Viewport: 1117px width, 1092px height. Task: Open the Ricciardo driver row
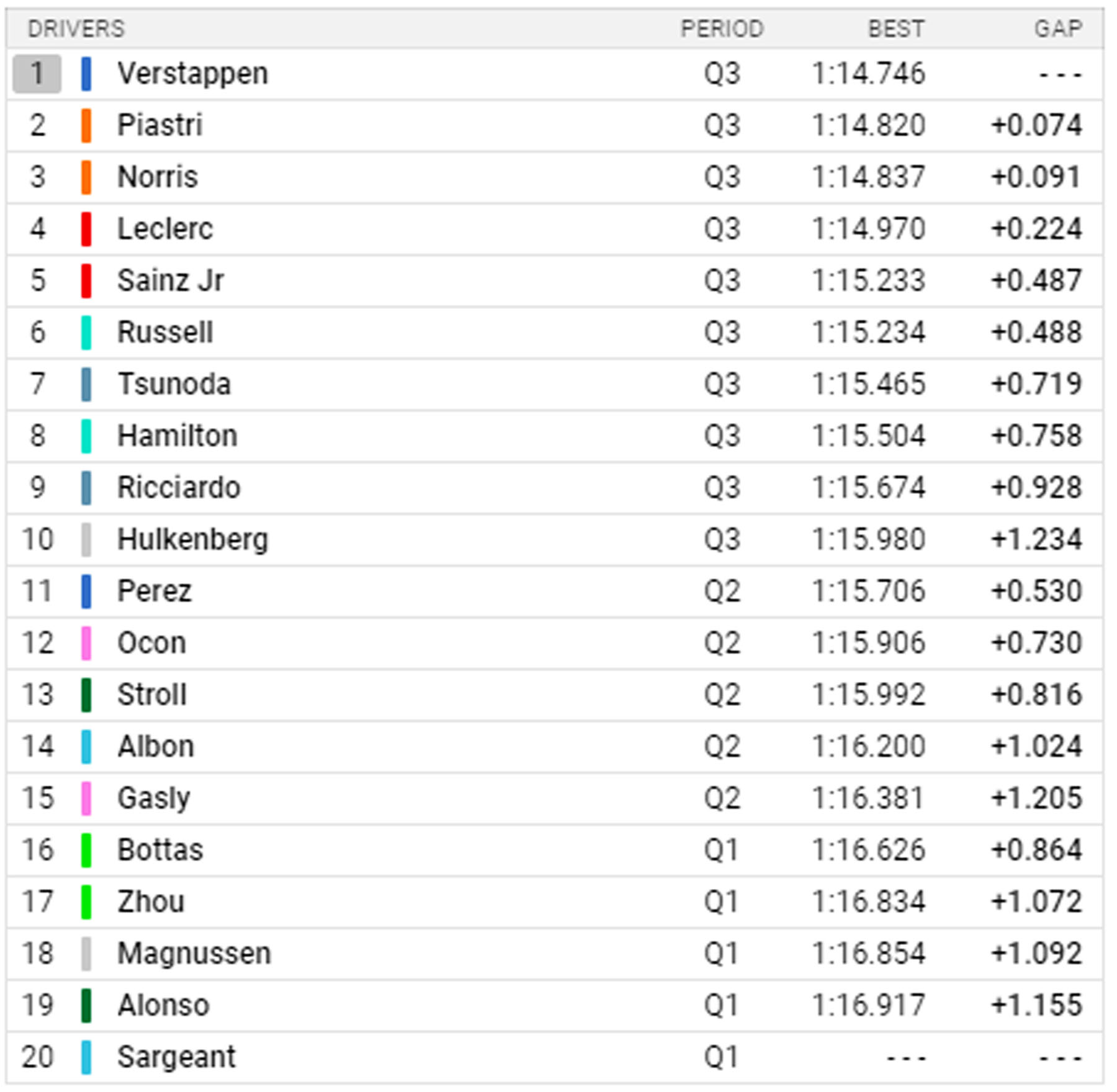(x=179, y=488)
